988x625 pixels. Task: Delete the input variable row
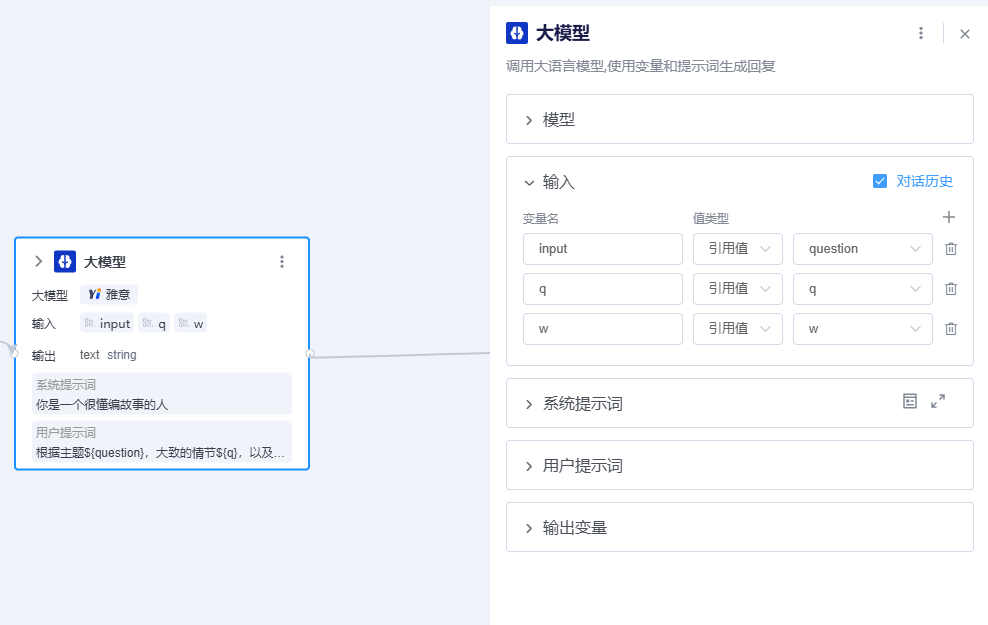(x=951, y=249)
